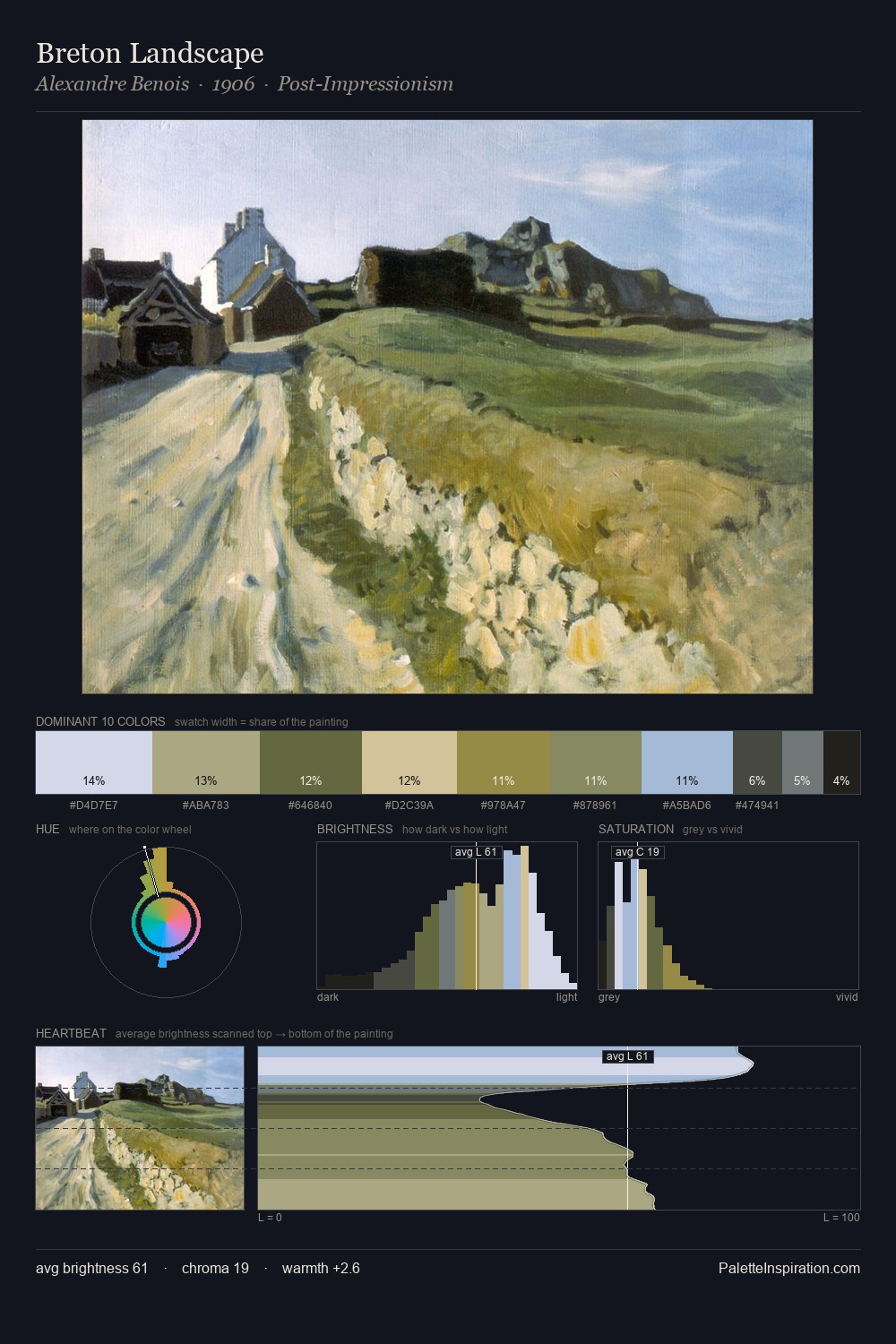Click the '#A5BAD6' hex code label
Viewport: 896px width, 1344px height.
(x=687, y=805)
